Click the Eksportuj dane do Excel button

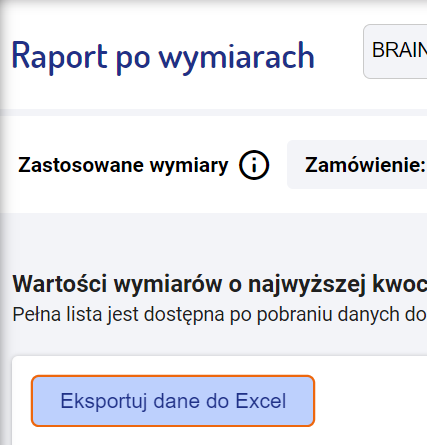(173, 401)
